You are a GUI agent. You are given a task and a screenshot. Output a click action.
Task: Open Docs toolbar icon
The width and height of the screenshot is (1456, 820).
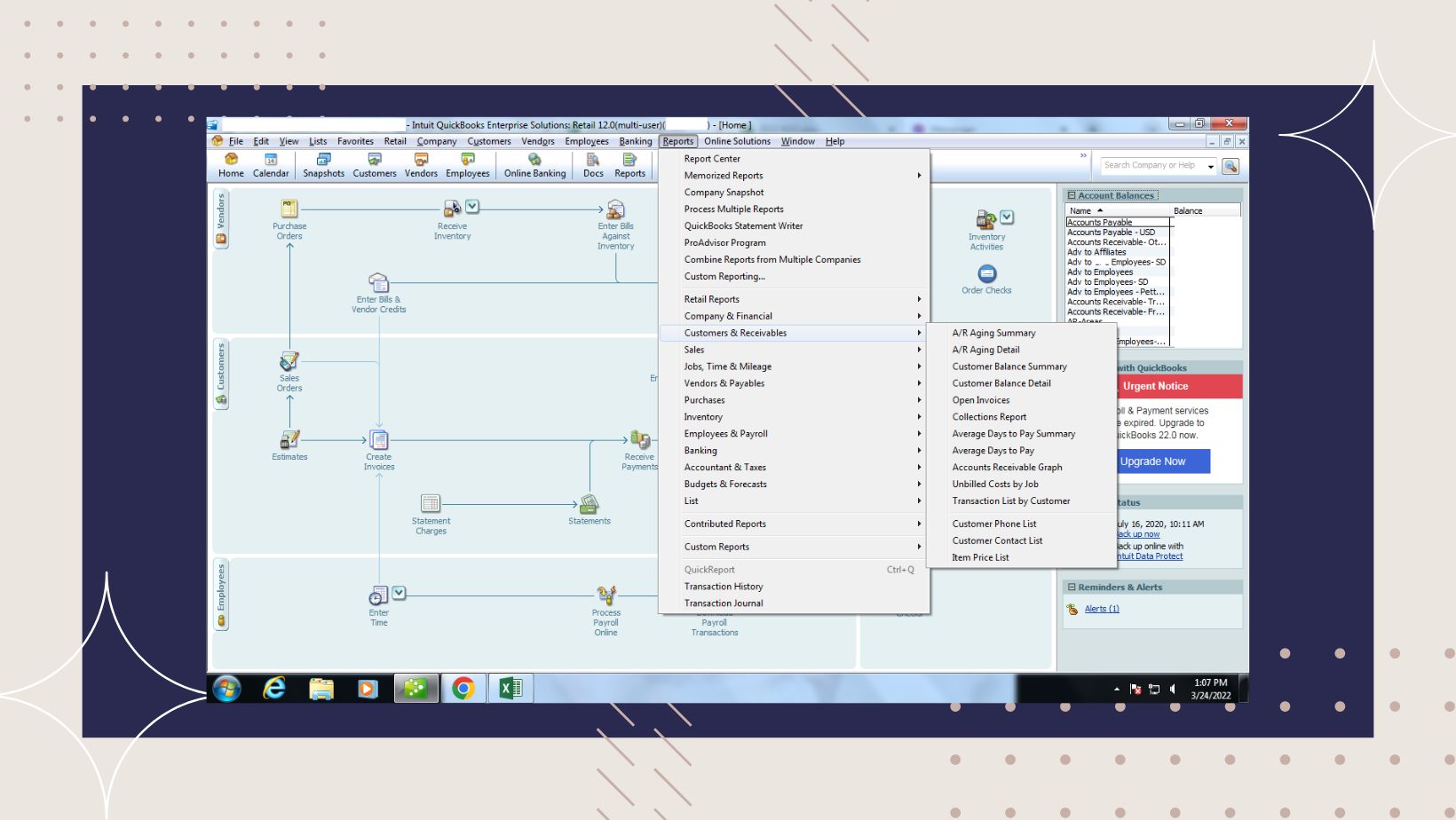click(593, 165)
